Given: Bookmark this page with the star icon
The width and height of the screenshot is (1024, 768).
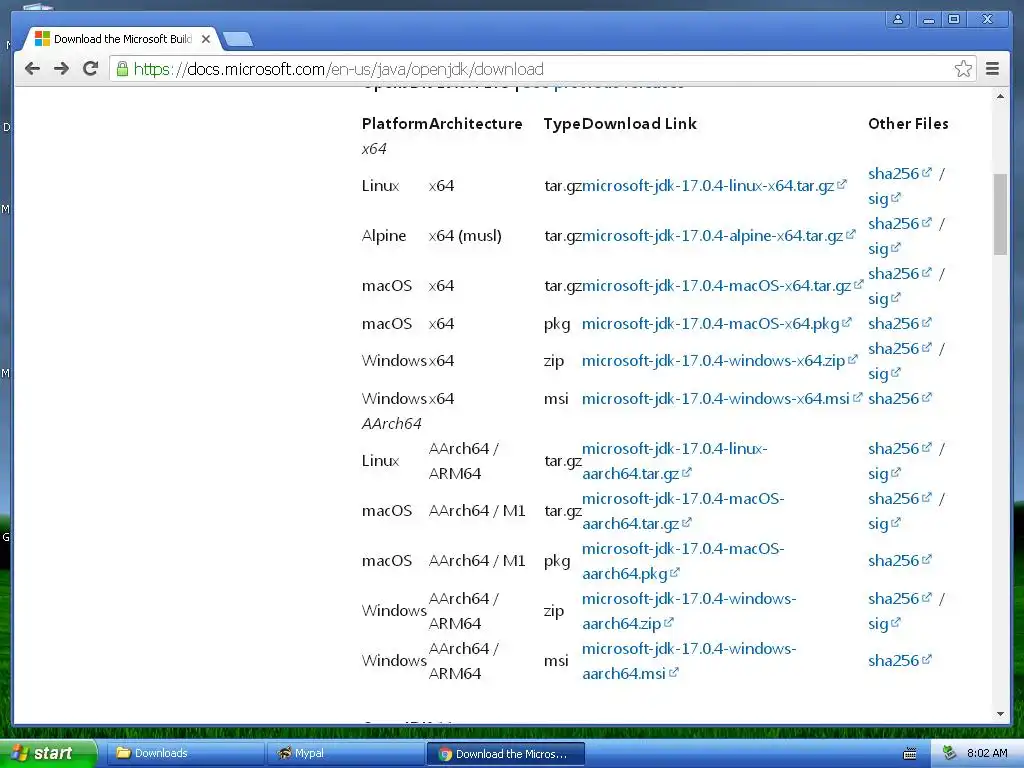Looking at the screenshot, I should tap(963, 69).
